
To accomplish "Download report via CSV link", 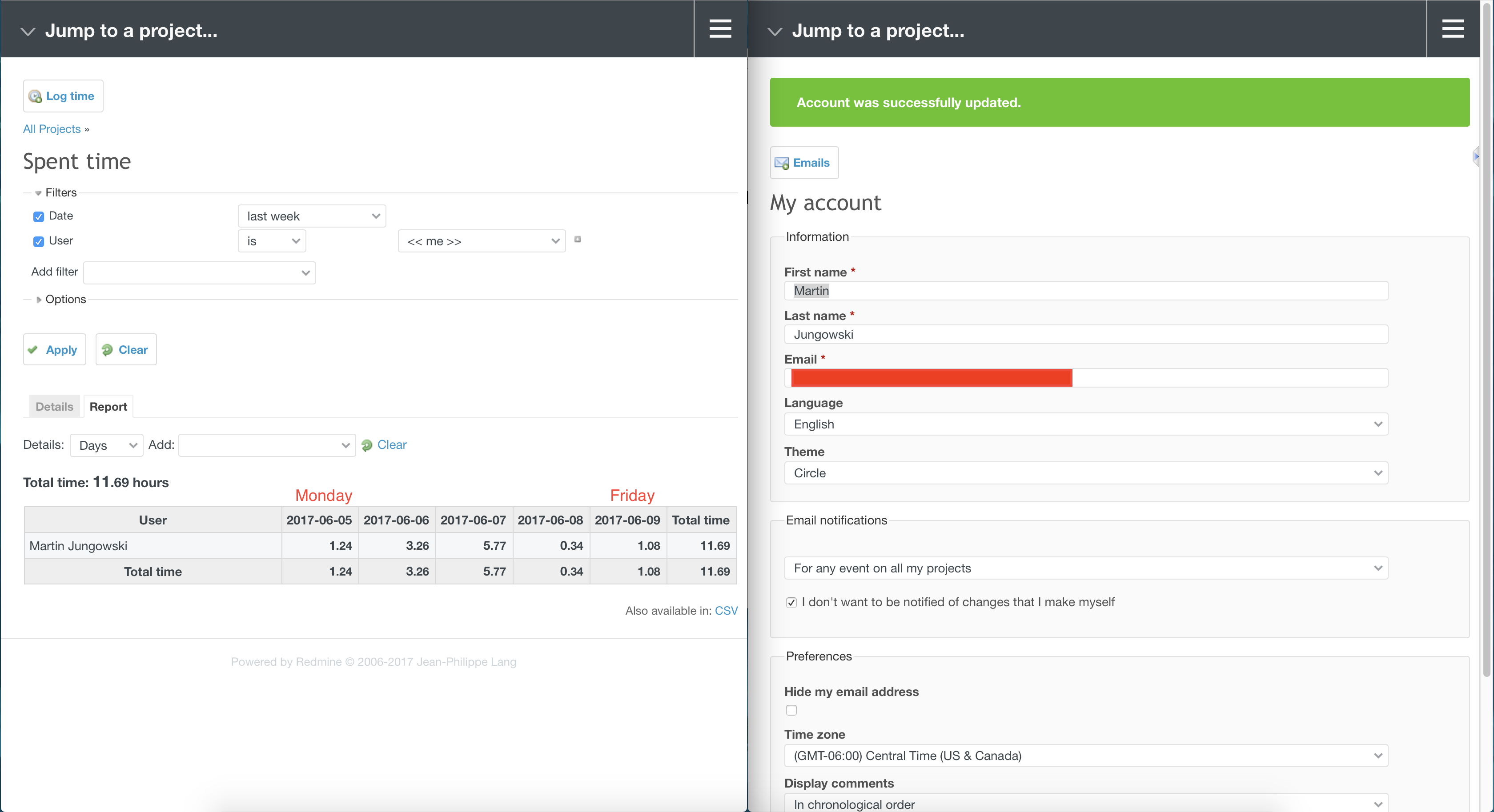I will pyautogui.click(x=726, y=611).
